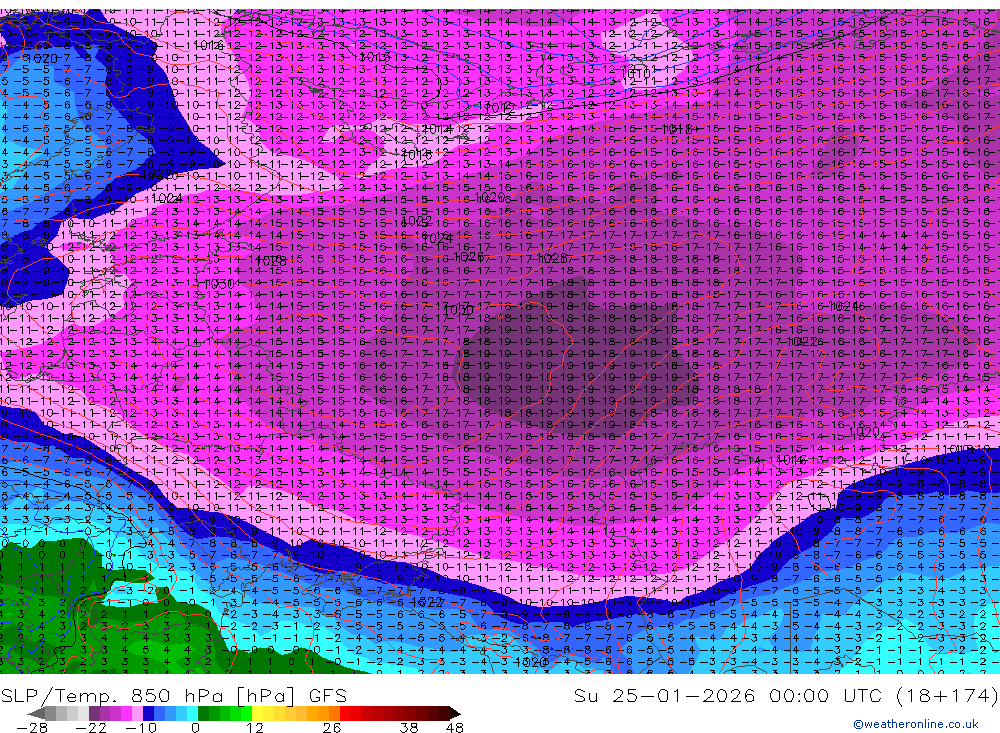Click the weatheronline.co.uk copyright link

coord(916,724)
